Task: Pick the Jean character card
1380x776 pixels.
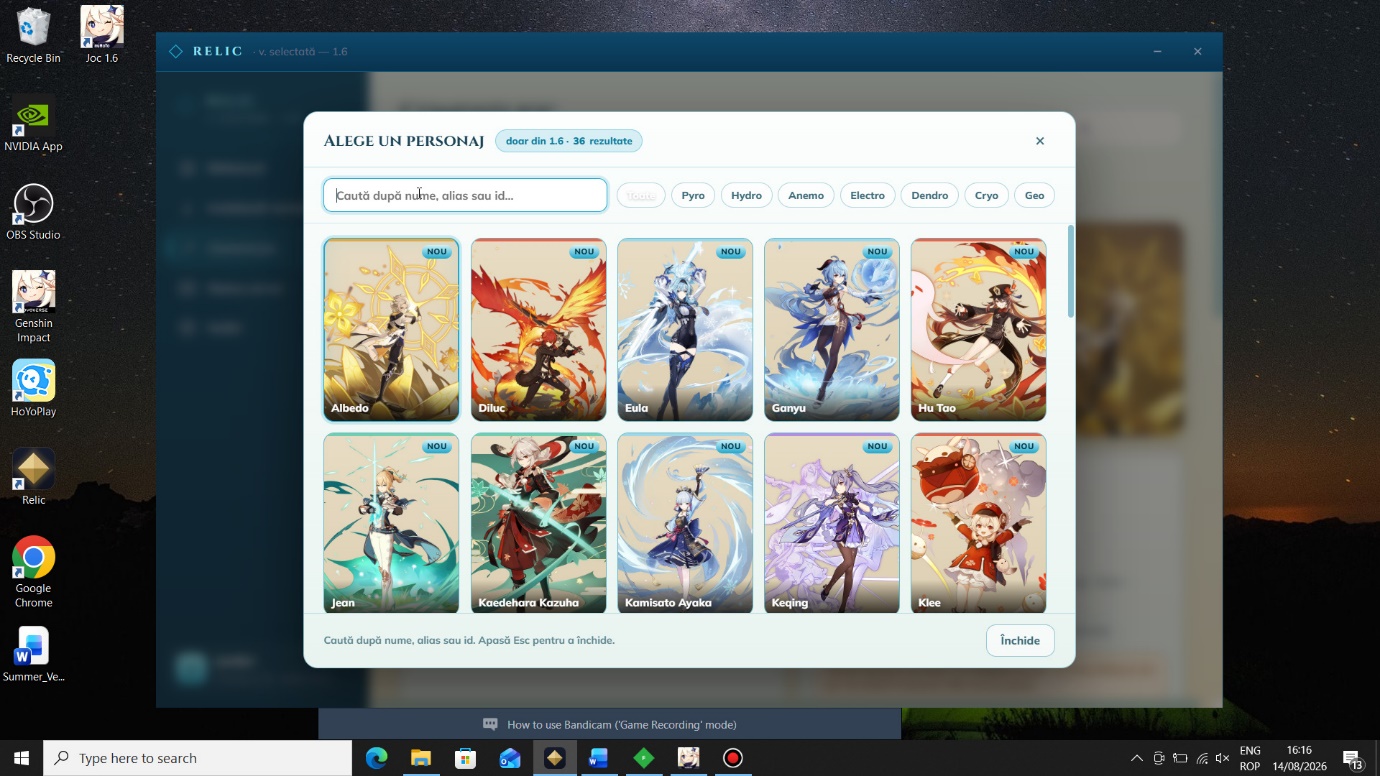Action: click(x=391, y=523)
